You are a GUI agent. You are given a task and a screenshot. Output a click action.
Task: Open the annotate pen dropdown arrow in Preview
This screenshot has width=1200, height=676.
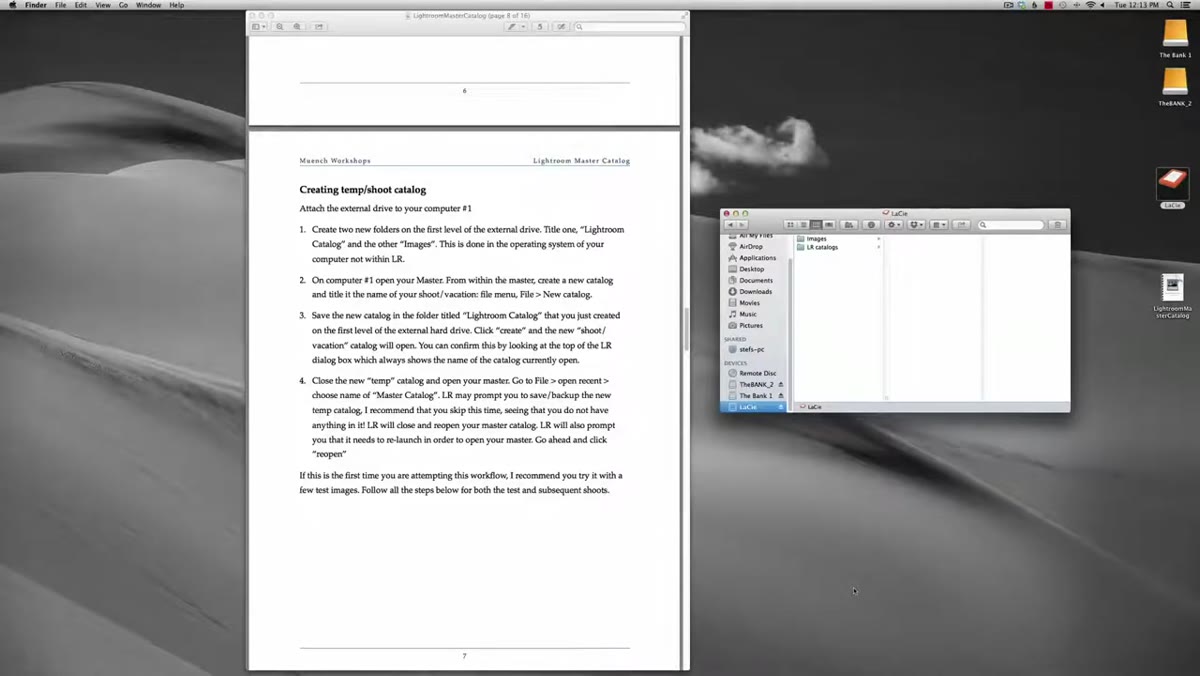[523, 27]
